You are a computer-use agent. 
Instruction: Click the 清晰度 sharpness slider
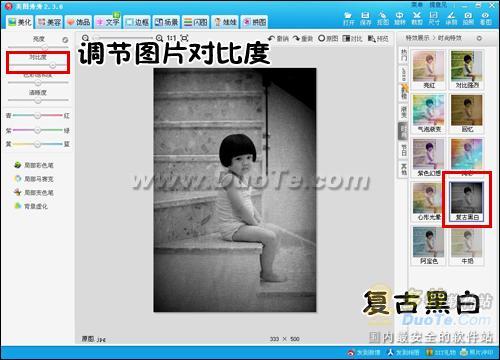(38, 100)
